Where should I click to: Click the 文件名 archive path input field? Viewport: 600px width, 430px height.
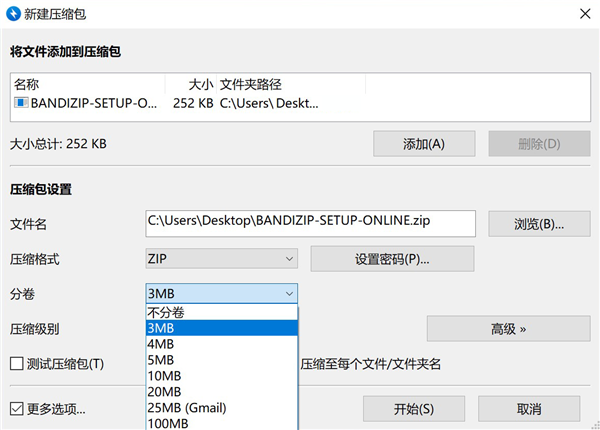click(310, 222)
